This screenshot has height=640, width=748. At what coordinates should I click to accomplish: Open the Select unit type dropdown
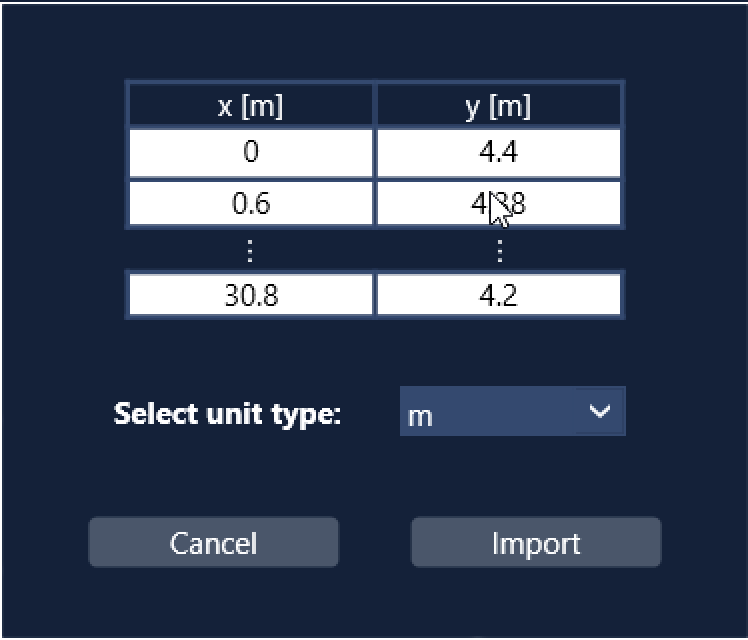pyautogui.click(x=513, y=411)
